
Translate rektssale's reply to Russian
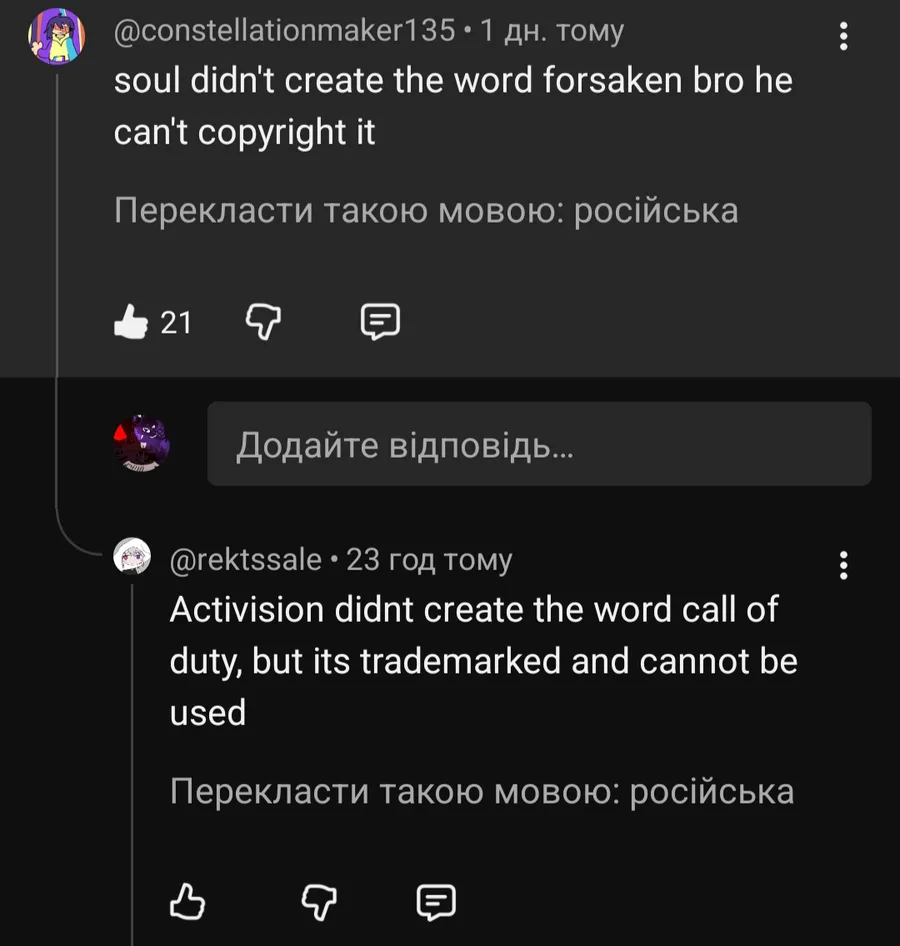(x=482, y=792)
